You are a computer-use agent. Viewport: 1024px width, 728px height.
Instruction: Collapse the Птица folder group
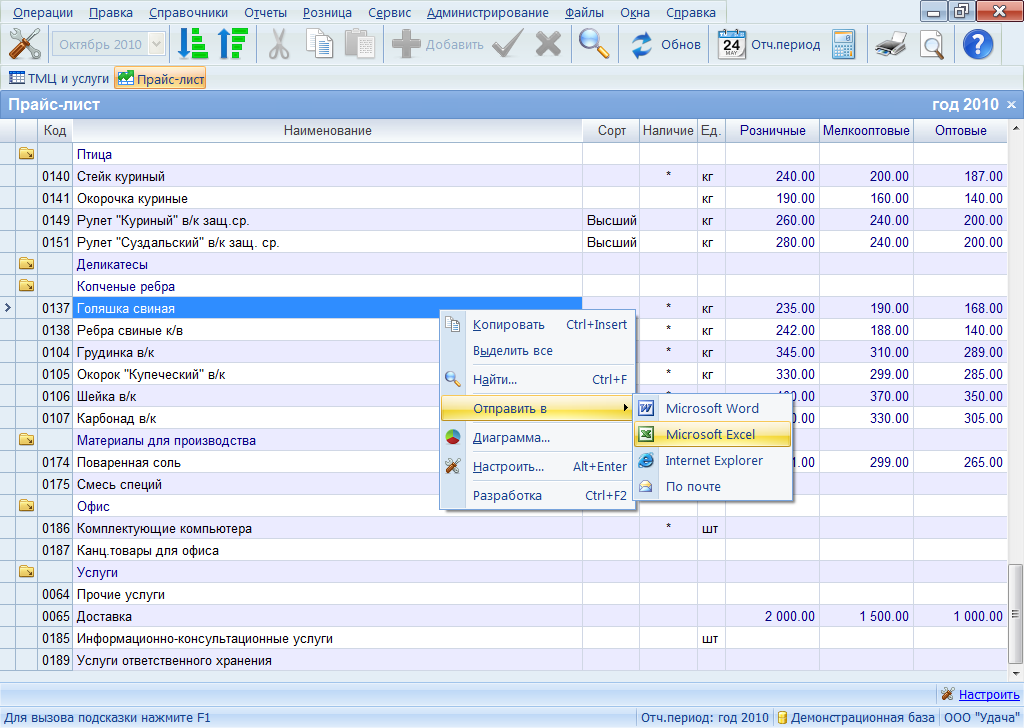coord(26,154)
